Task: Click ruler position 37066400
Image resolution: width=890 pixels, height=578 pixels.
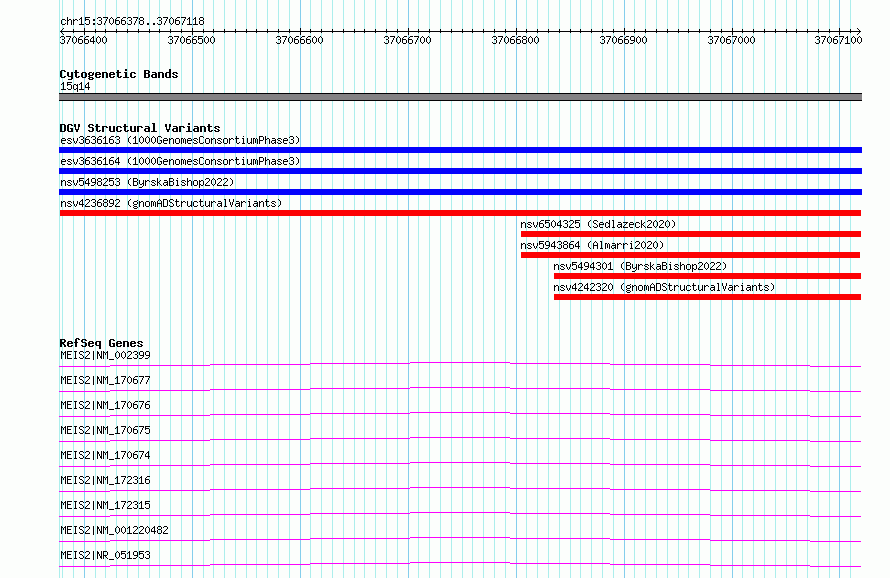Action: pyautogui.click(x=83, y=40)
